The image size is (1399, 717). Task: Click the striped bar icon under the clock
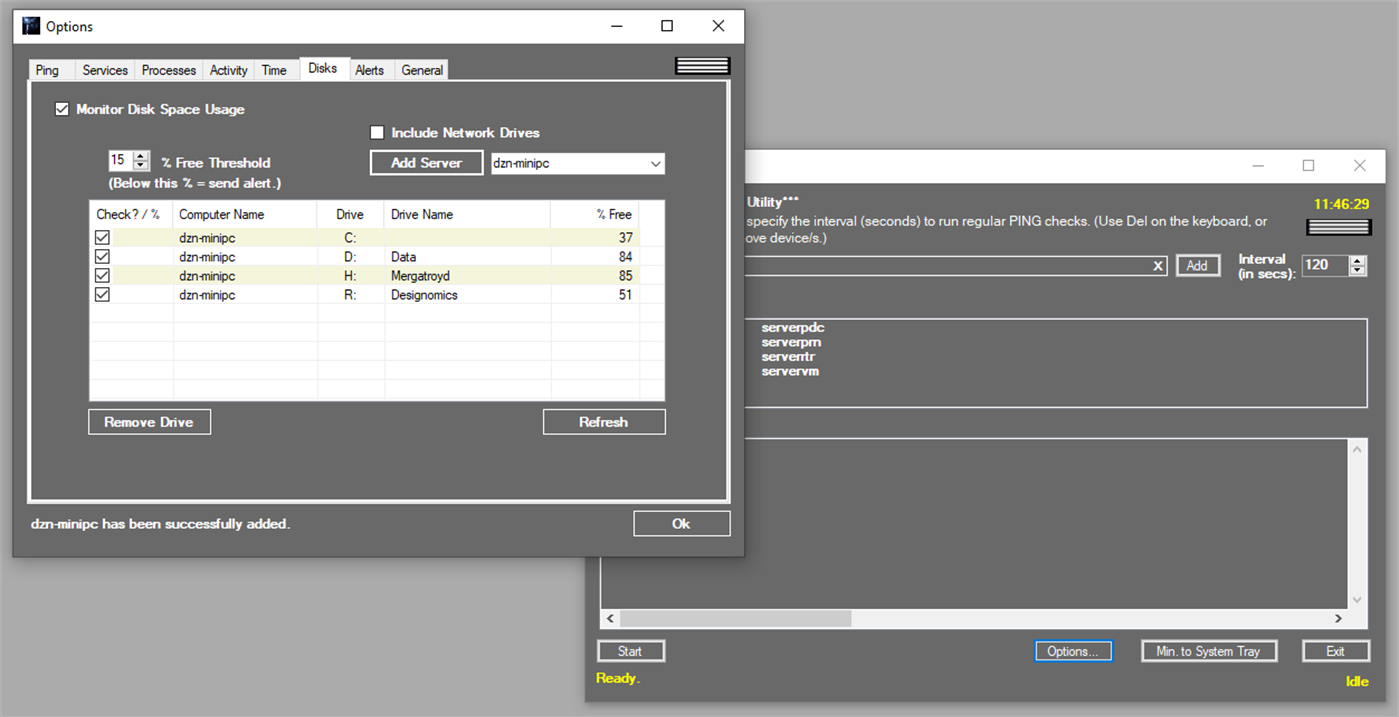(1339, 227)
